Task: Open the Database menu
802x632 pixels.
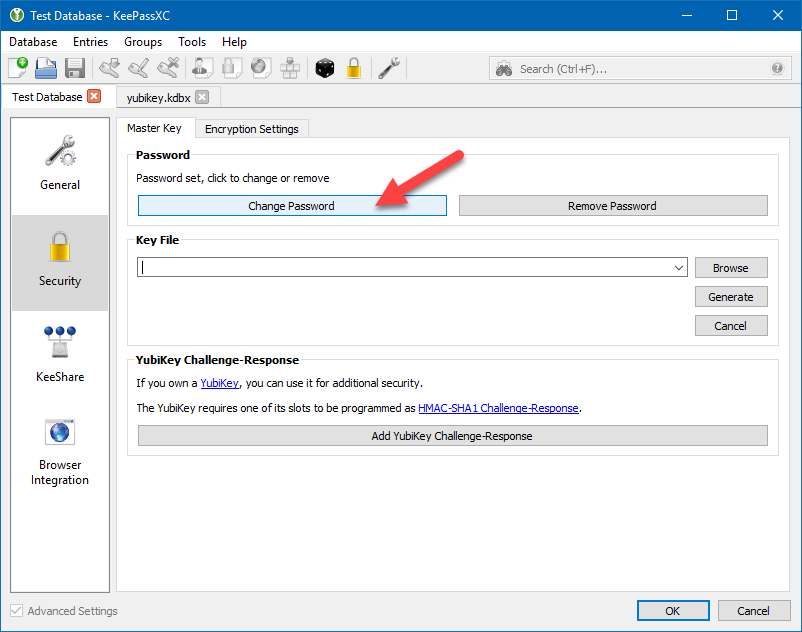Action: [x=33, y=42]
